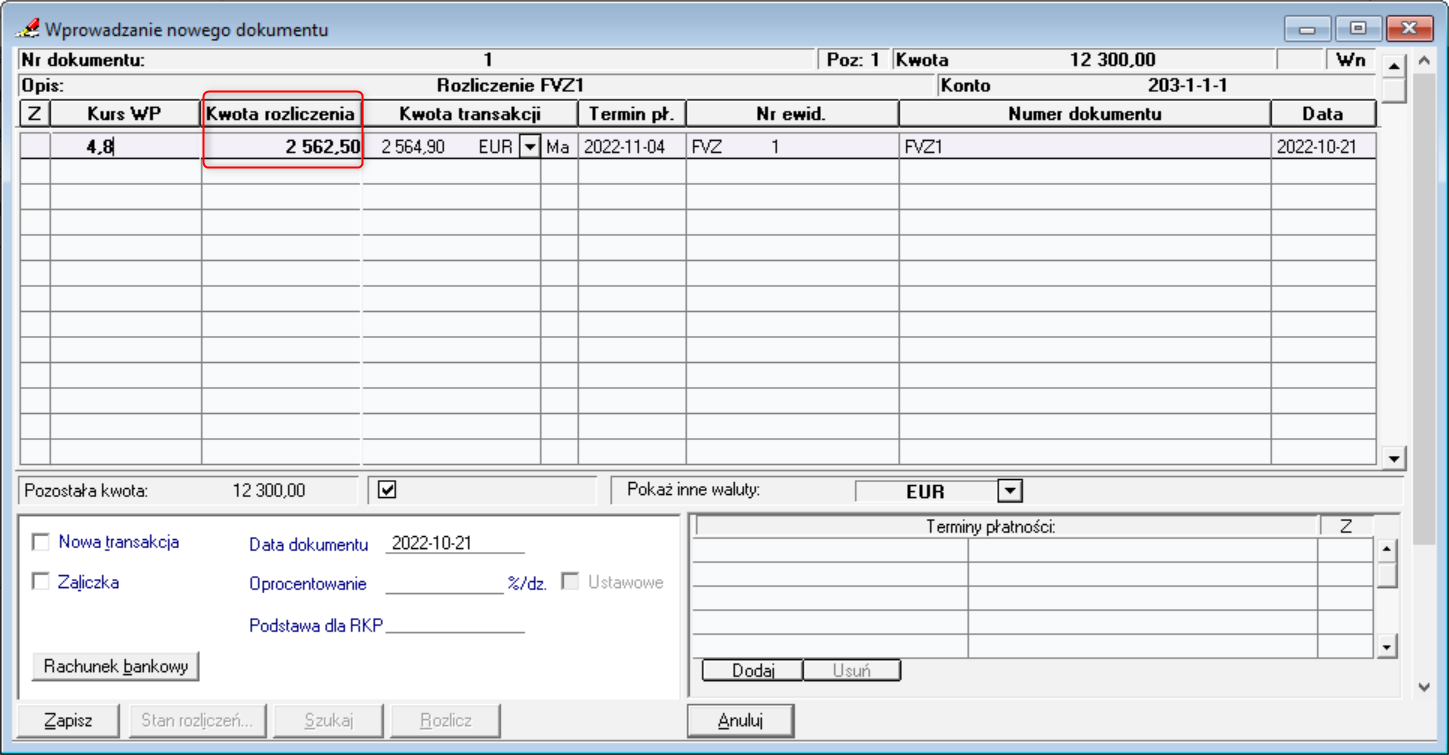
Task: Click the Kwota value 12 300,00 at top
Action: point(1112,60)
